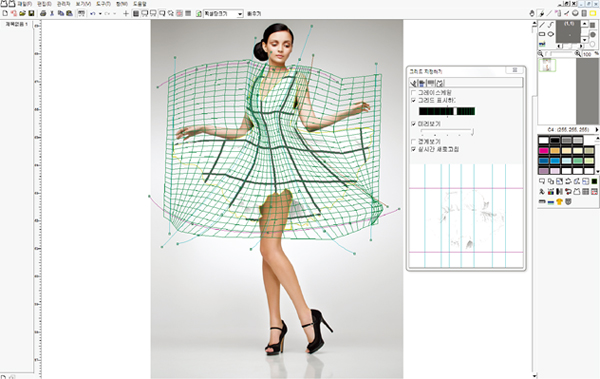
Task: Open the 도움말 Help menu
Action: click(x=140, y=4)
